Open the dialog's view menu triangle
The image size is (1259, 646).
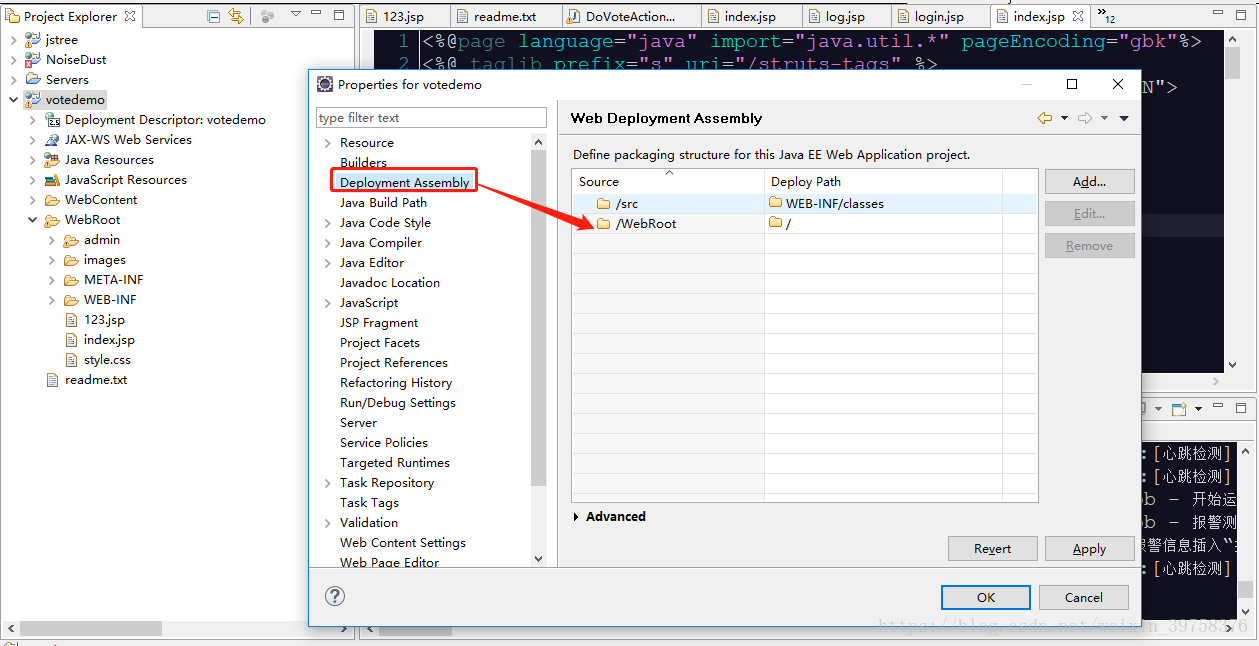pos(1124,118)
